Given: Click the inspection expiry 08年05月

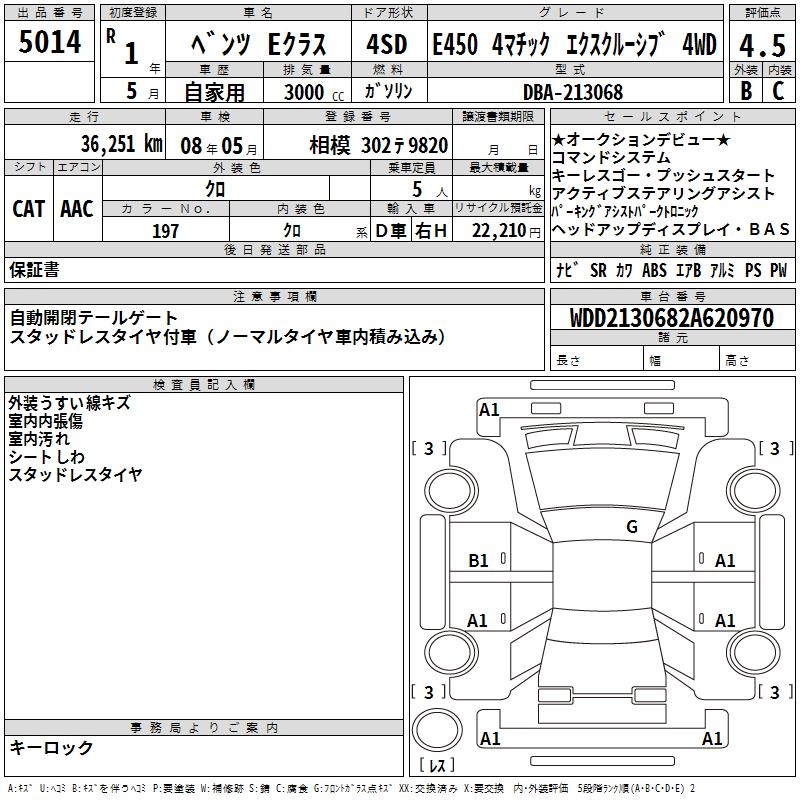Looking at the screenshot, I should pos(219,146).
